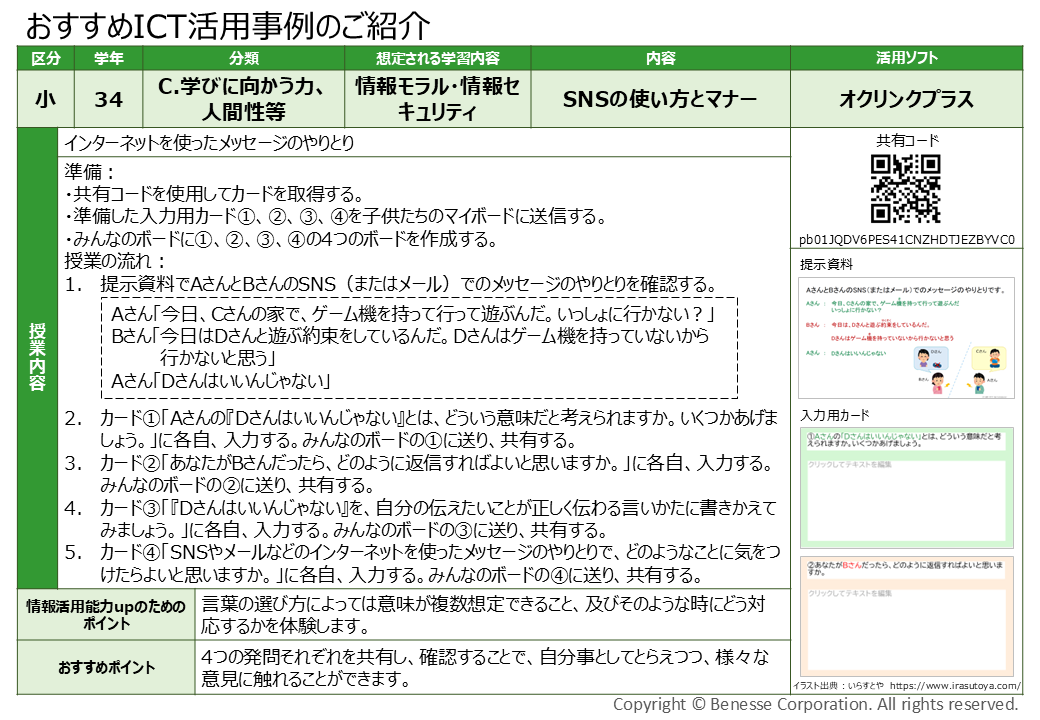
Task: Click the Dさん speech bubble icon
Action: pyautogui.click(x=931, y=358)
